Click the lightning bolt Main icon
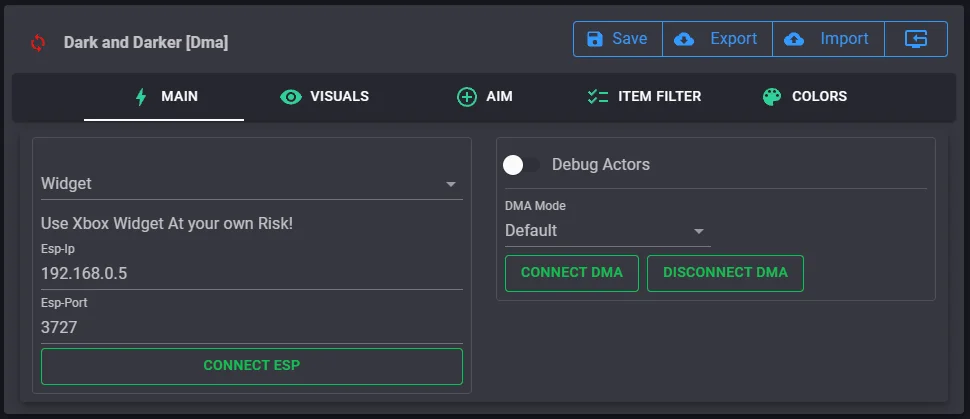 pos(141,97)
